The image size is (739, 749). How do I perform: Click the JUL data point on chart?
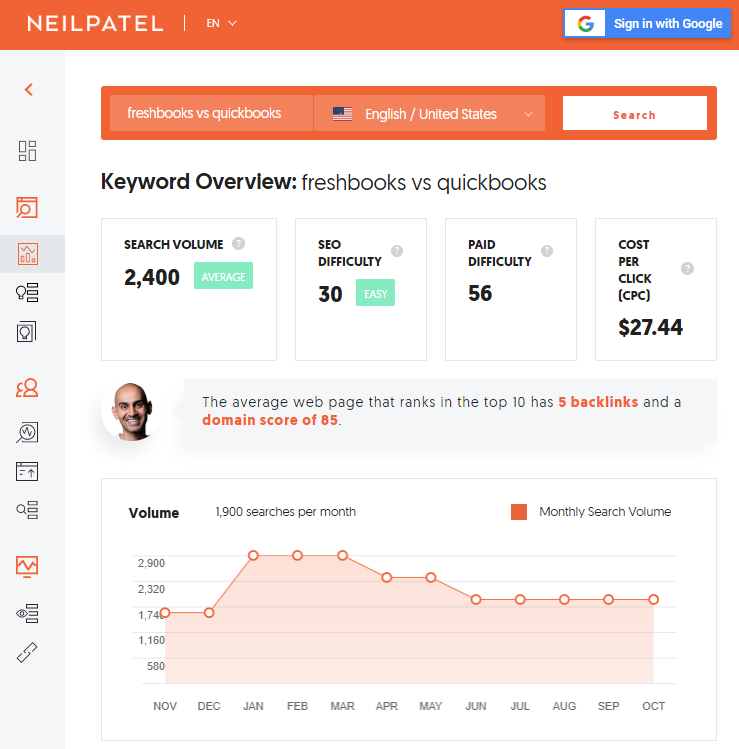(520, 599)
